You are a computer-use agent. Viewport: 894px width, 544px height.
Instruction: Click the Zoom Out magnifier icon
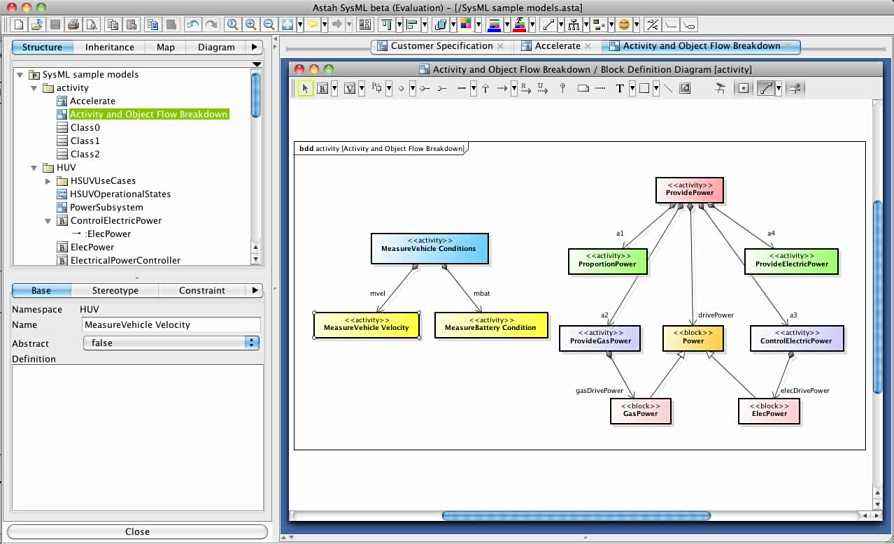pos(269,24)
